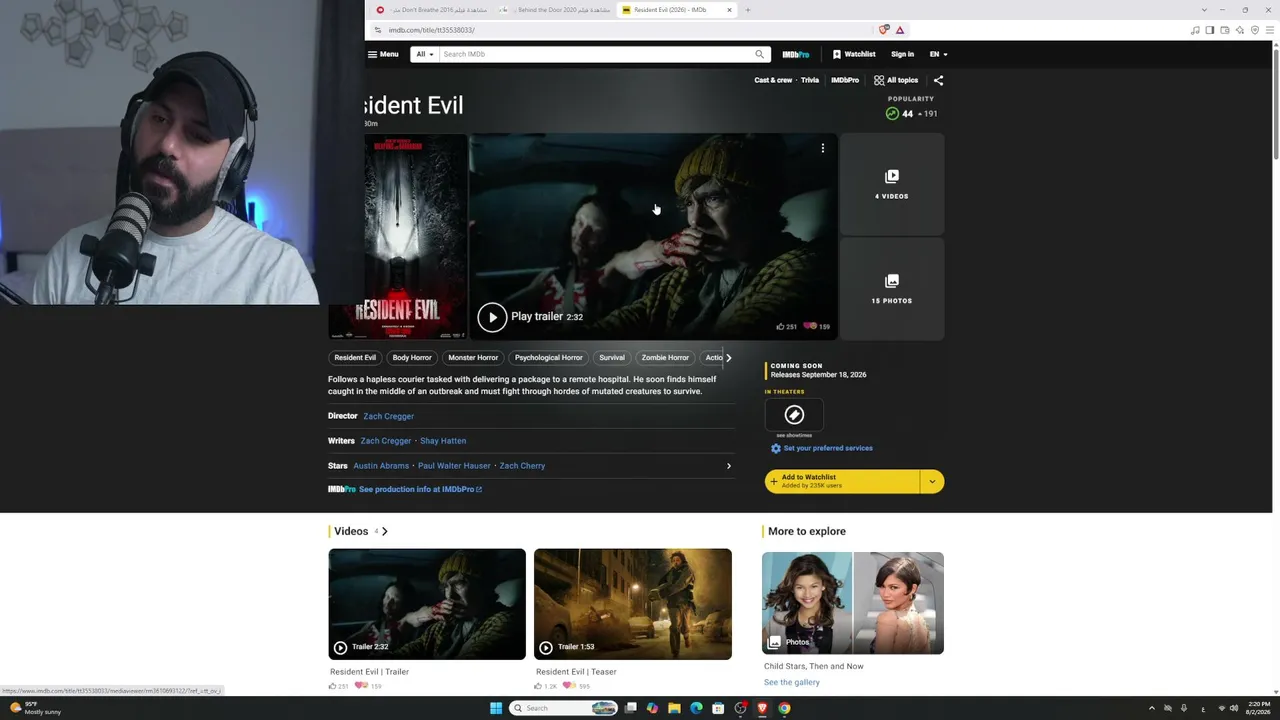Screen dimensions: 1280x720
Task: Open the 15 Photos tile
Action: [892, 289]
